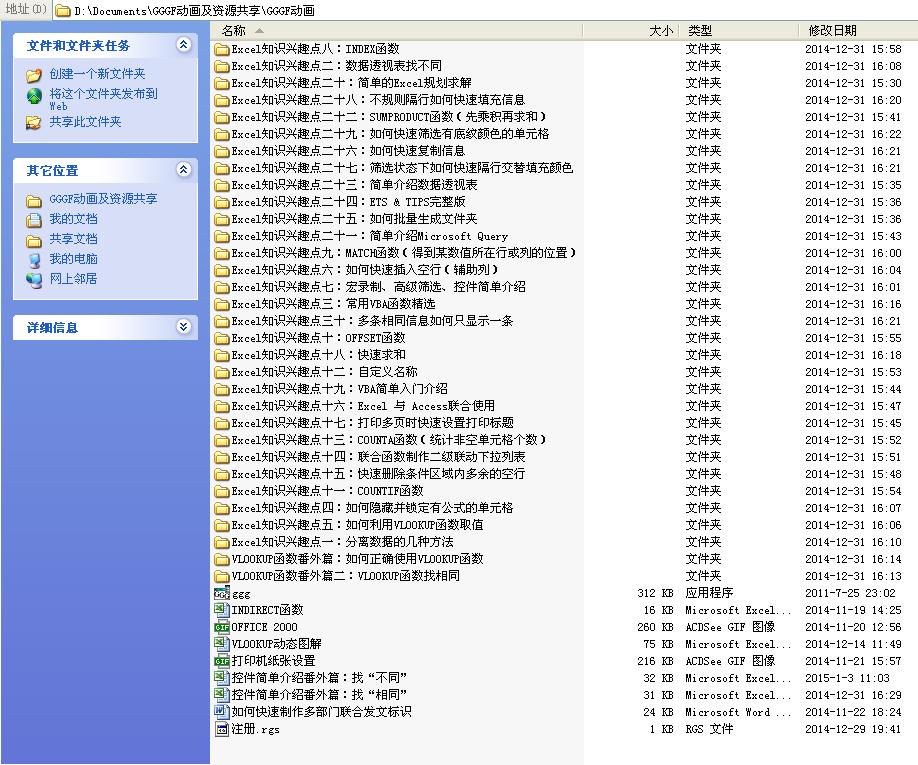Click the VLOOKUP动态图解 Excel file icon

(222, 644)
